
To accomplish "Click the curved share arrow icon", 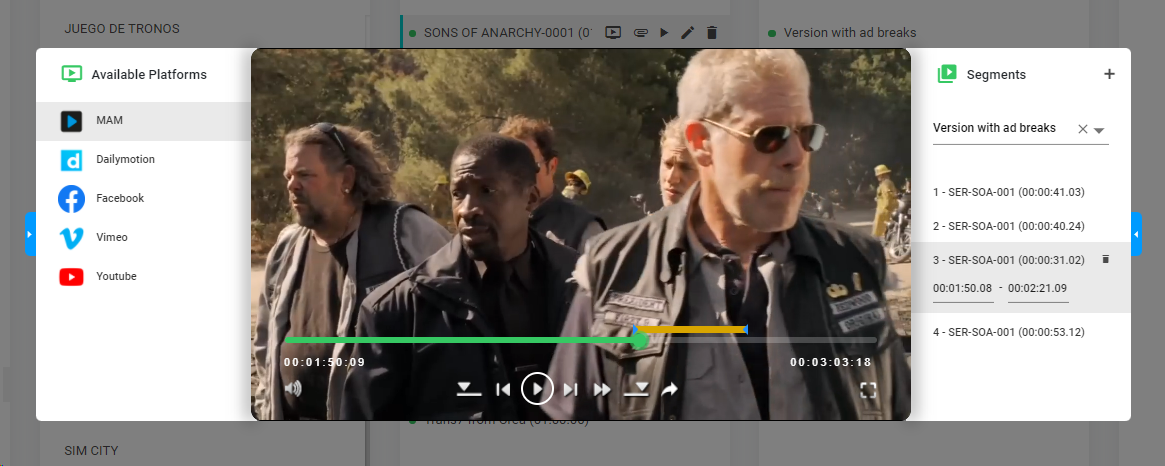I will point(670,389).
